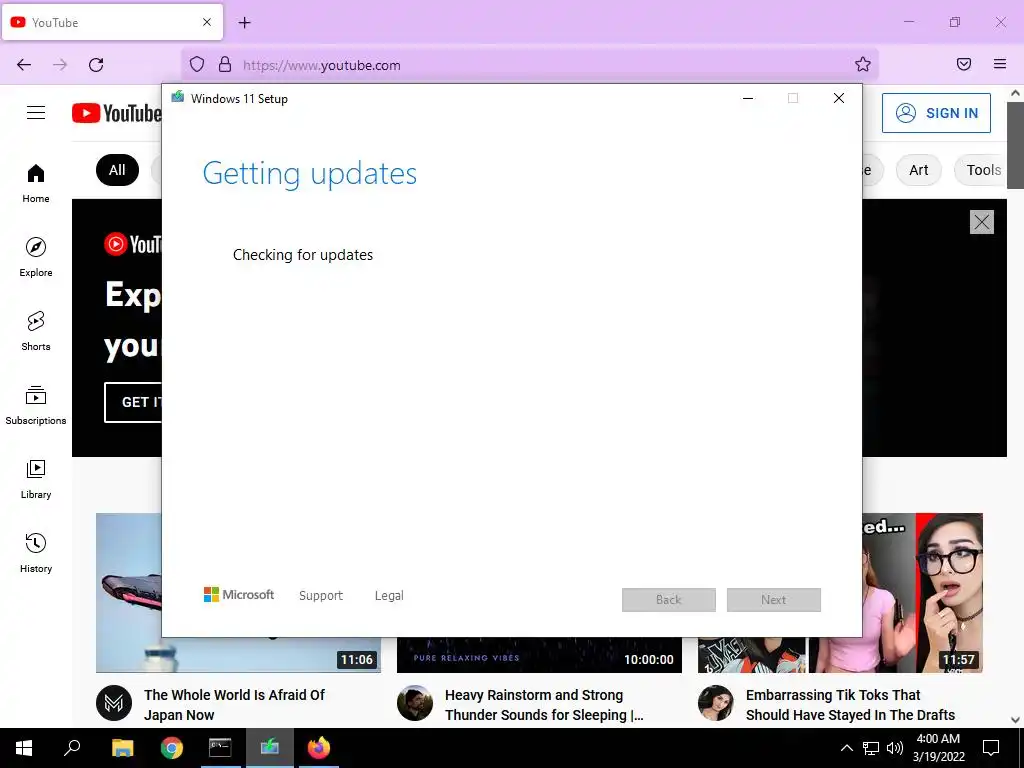Open Chrome from taskbar

point(172,748)
